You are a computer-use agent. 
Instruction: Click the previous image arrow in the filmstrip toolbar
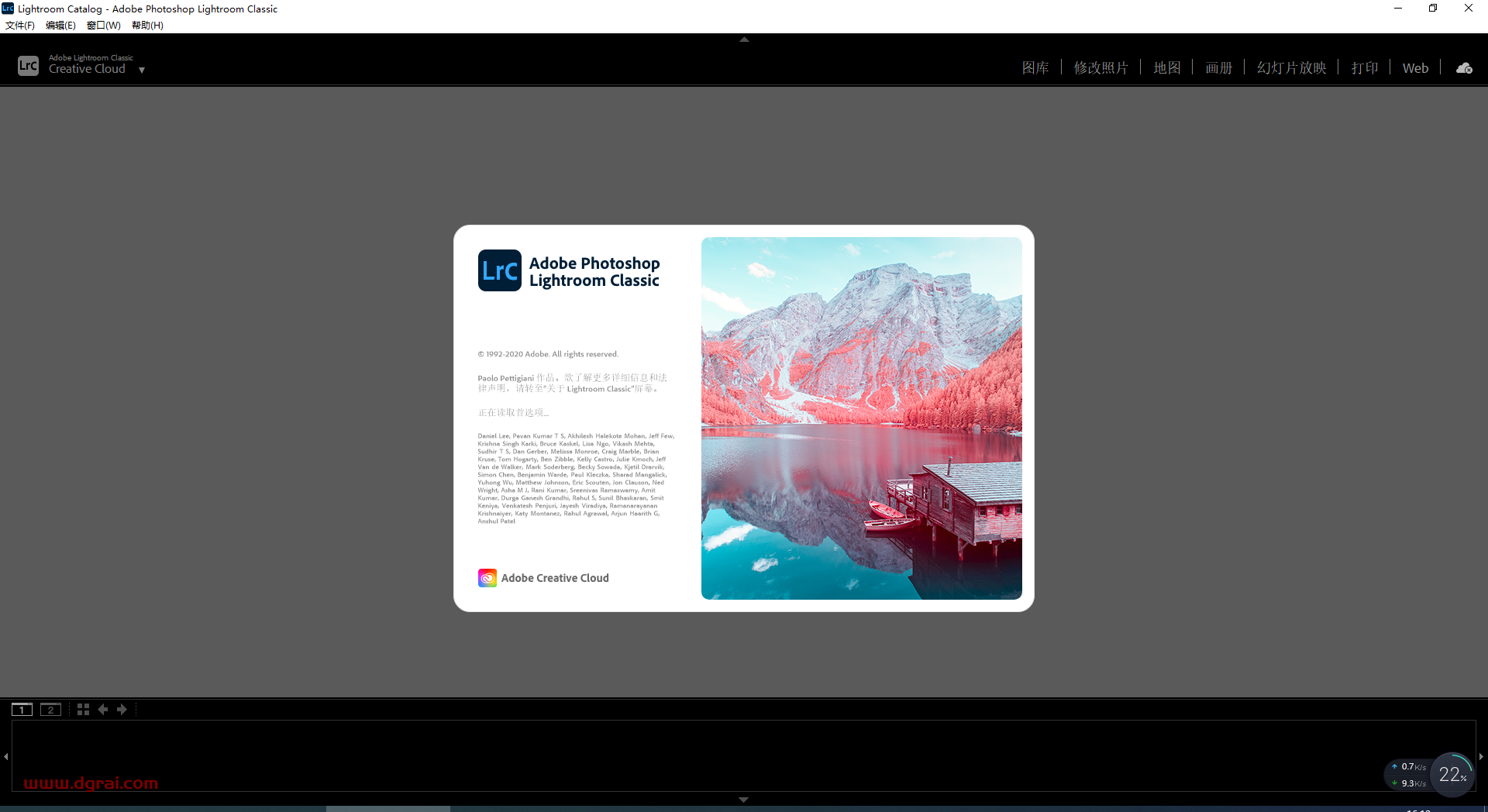(x=103, y=709)
